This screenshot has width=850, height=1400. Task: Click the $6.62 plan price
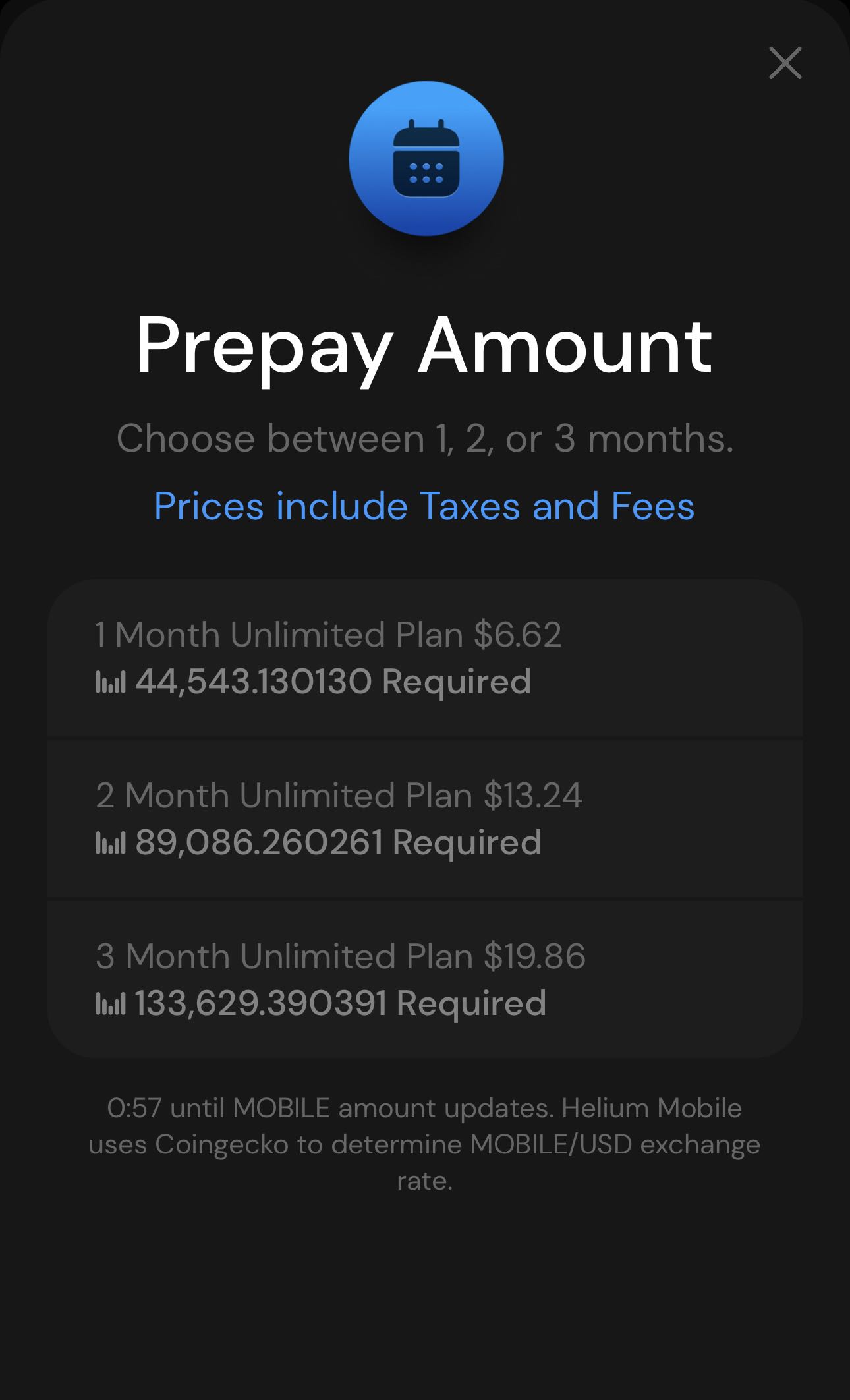tap(517, 635)
